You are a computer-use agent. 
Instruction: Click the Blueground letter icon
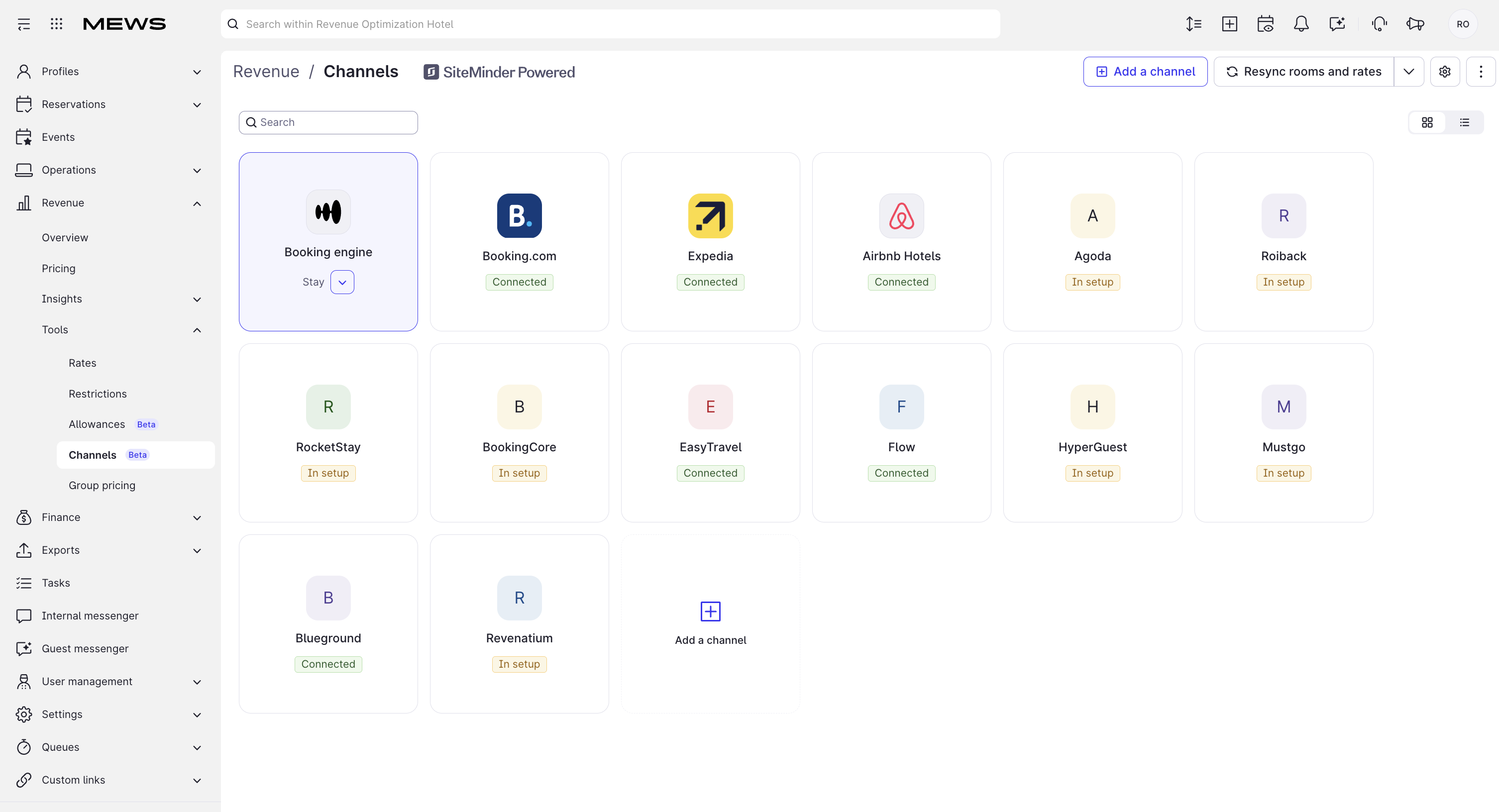(328, 598)
